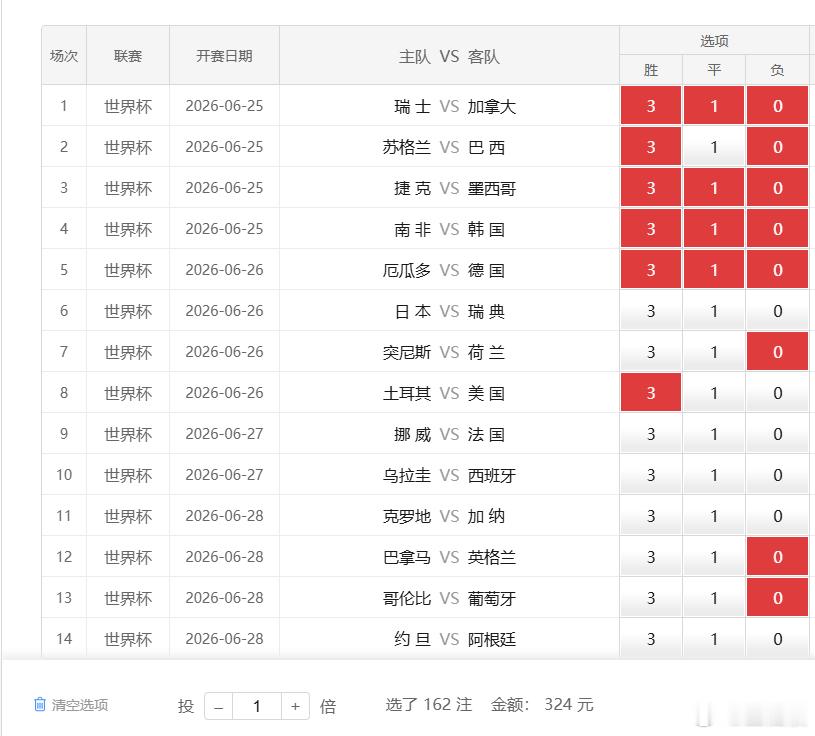Select draw (1) for 日本 VS 瑞典
This screenshot has height=736, width=815.
[x=714, y=311]
